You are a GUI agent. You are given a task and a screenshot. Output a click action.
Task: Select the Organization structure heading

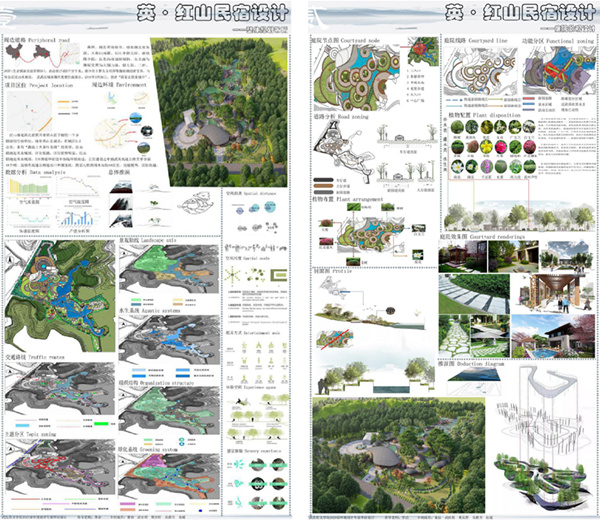(156, 383)
